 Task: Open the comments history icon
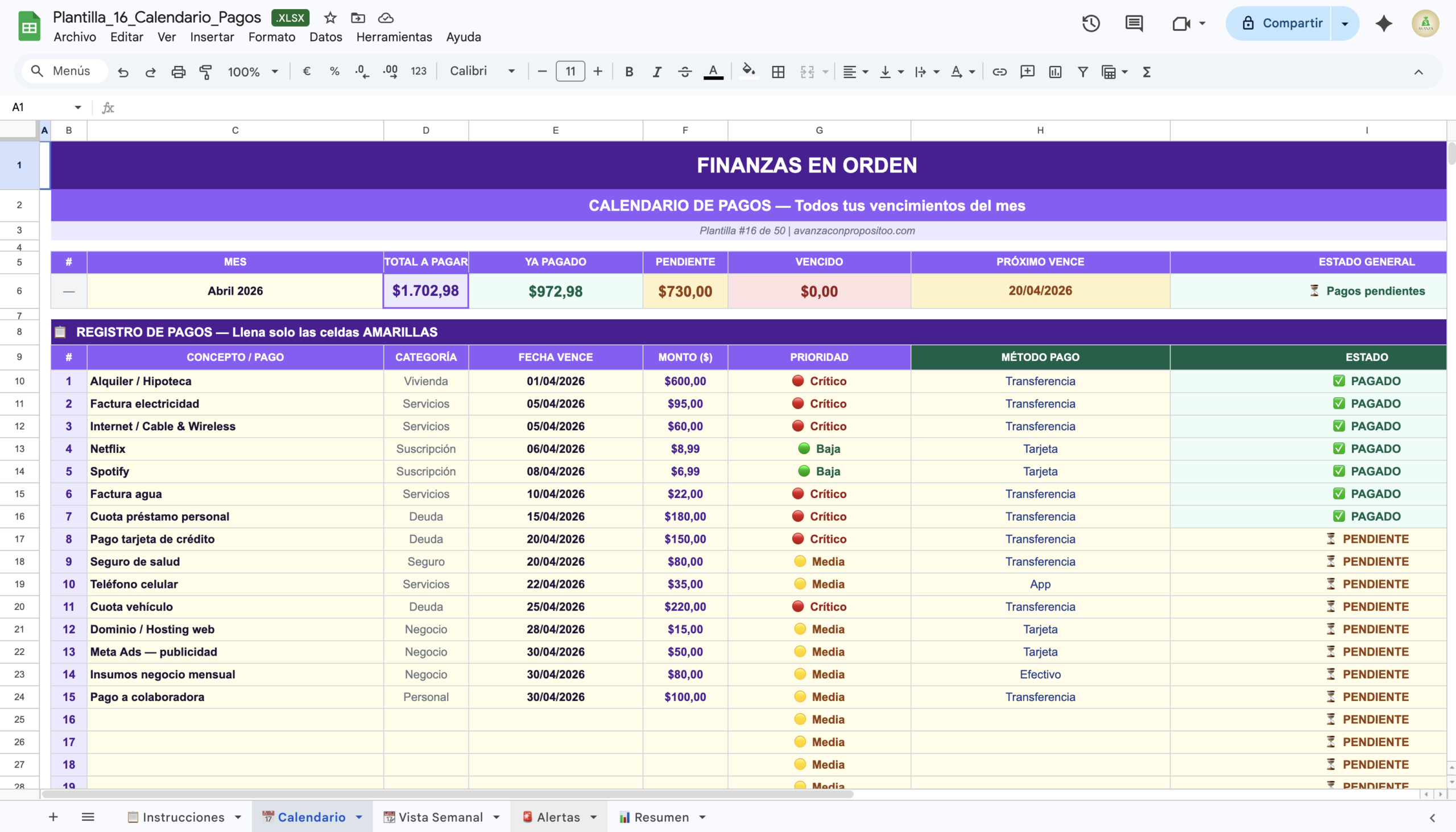point(1134,23)
